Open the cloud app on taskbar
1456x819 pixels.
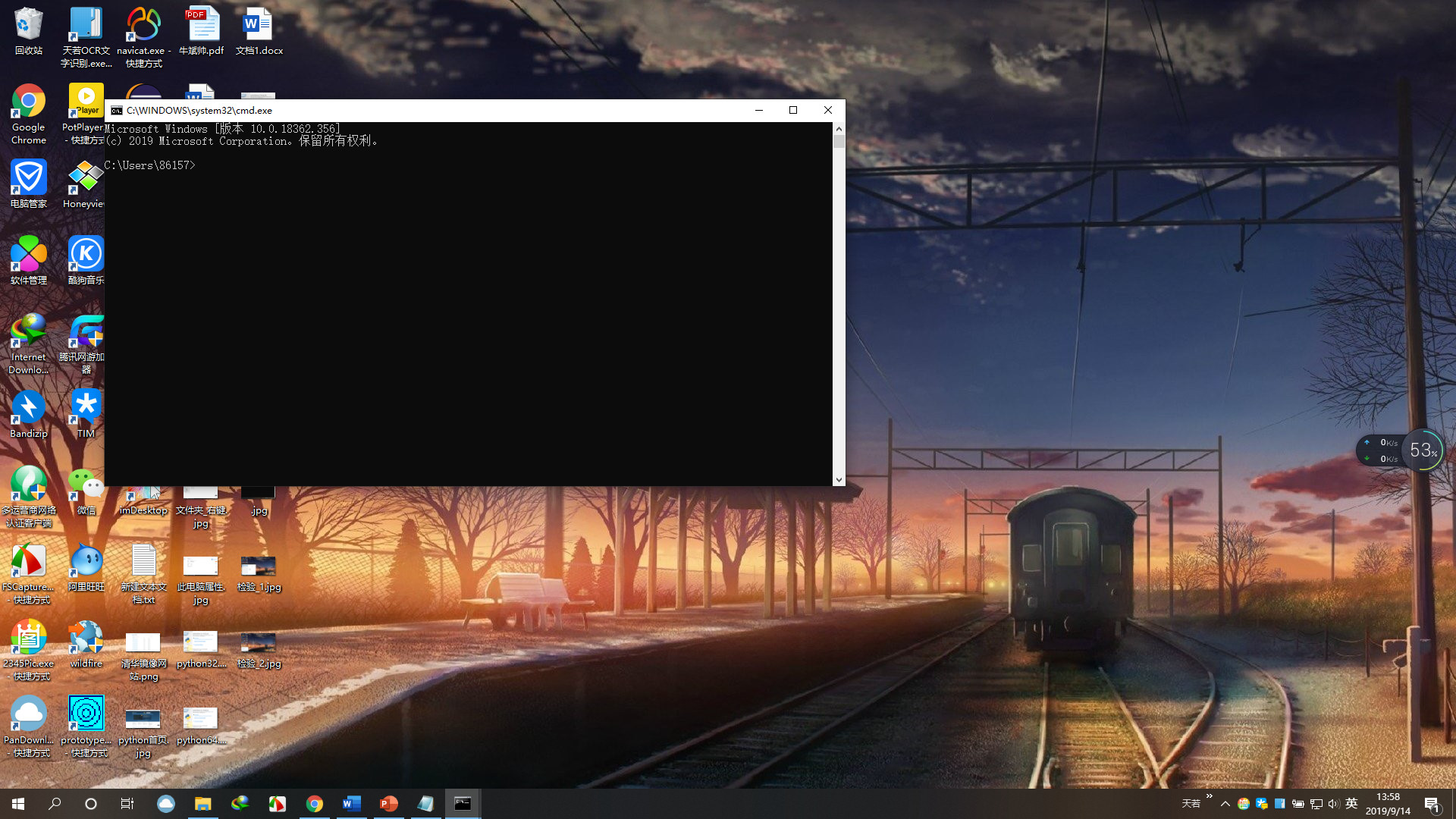coord(165,804)
